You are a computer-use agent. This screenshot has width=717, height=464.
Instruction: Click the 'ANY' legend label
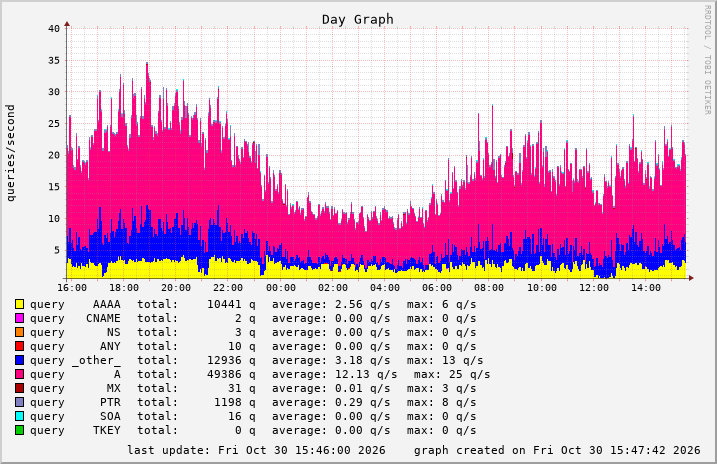[x=110, y=347]
